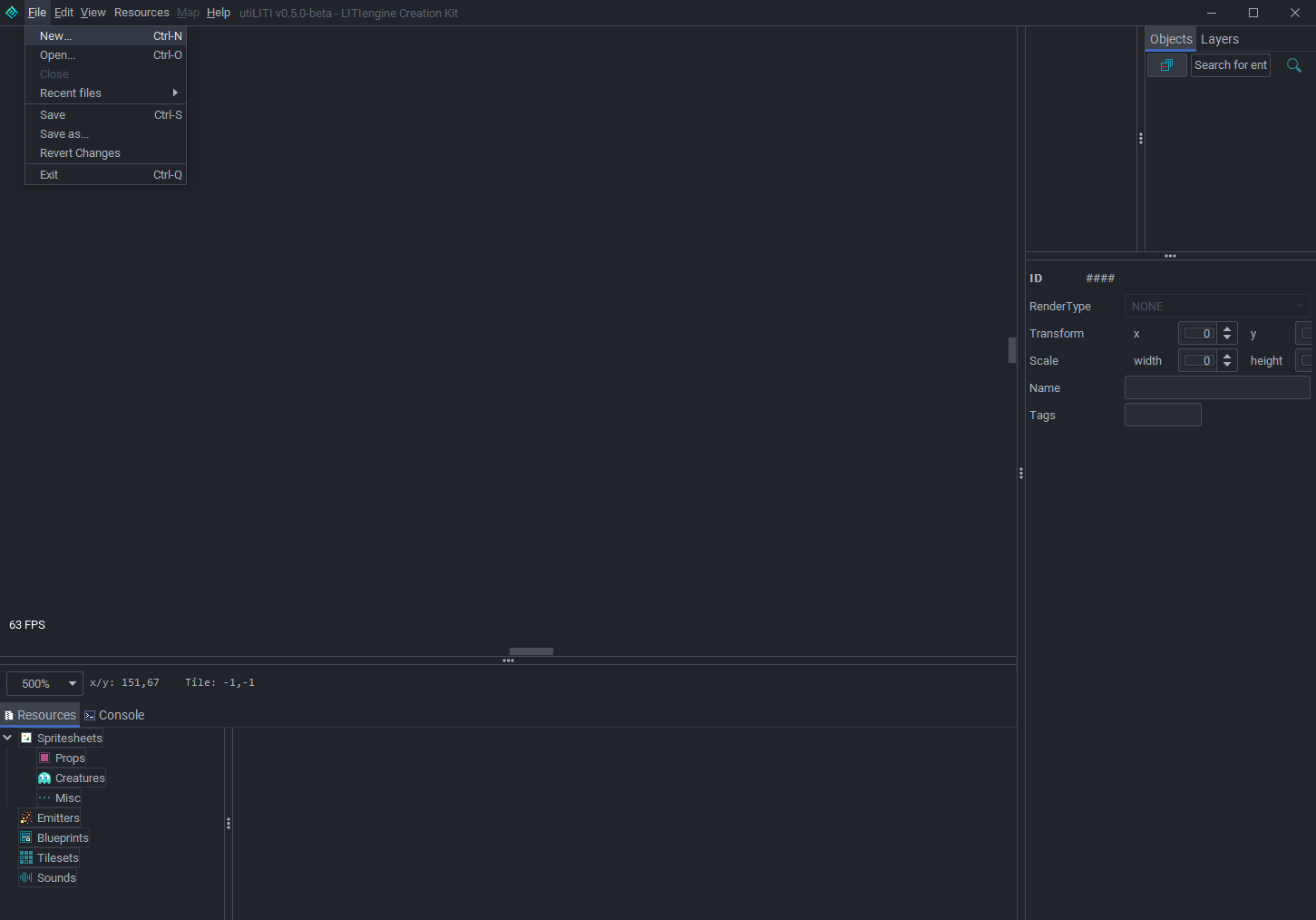Select the Misc tree item
Image resolution: width=1316 pixels, height=920 pixels.
pos(59,798)
